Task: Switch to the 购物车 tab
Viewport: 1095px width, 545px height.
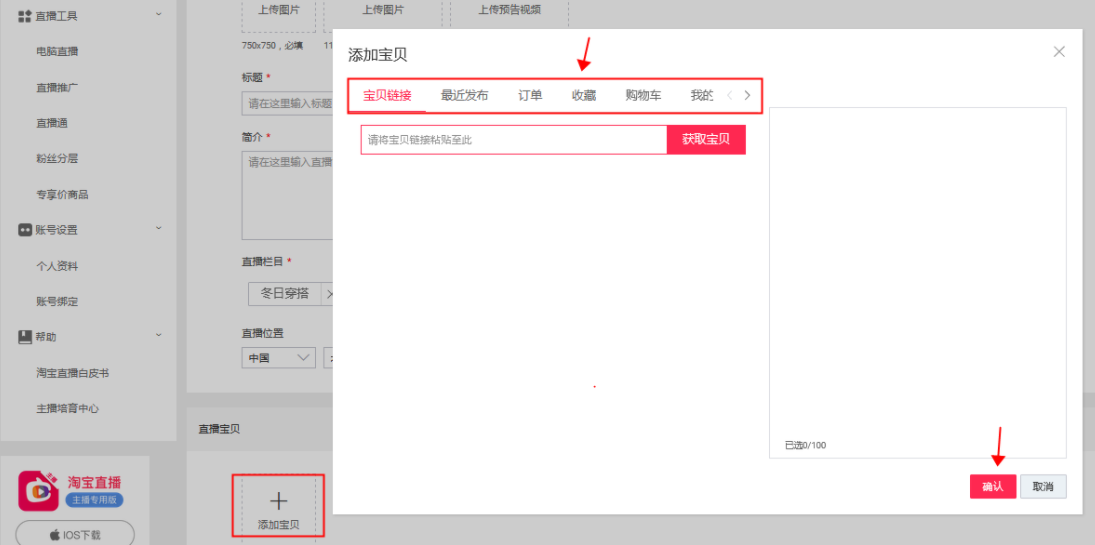Action: pos(643,96)
